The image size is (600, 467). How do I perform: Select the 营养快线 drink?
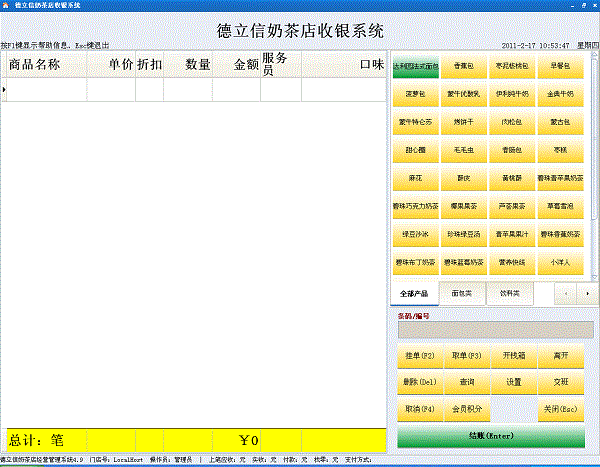[512, 263]
